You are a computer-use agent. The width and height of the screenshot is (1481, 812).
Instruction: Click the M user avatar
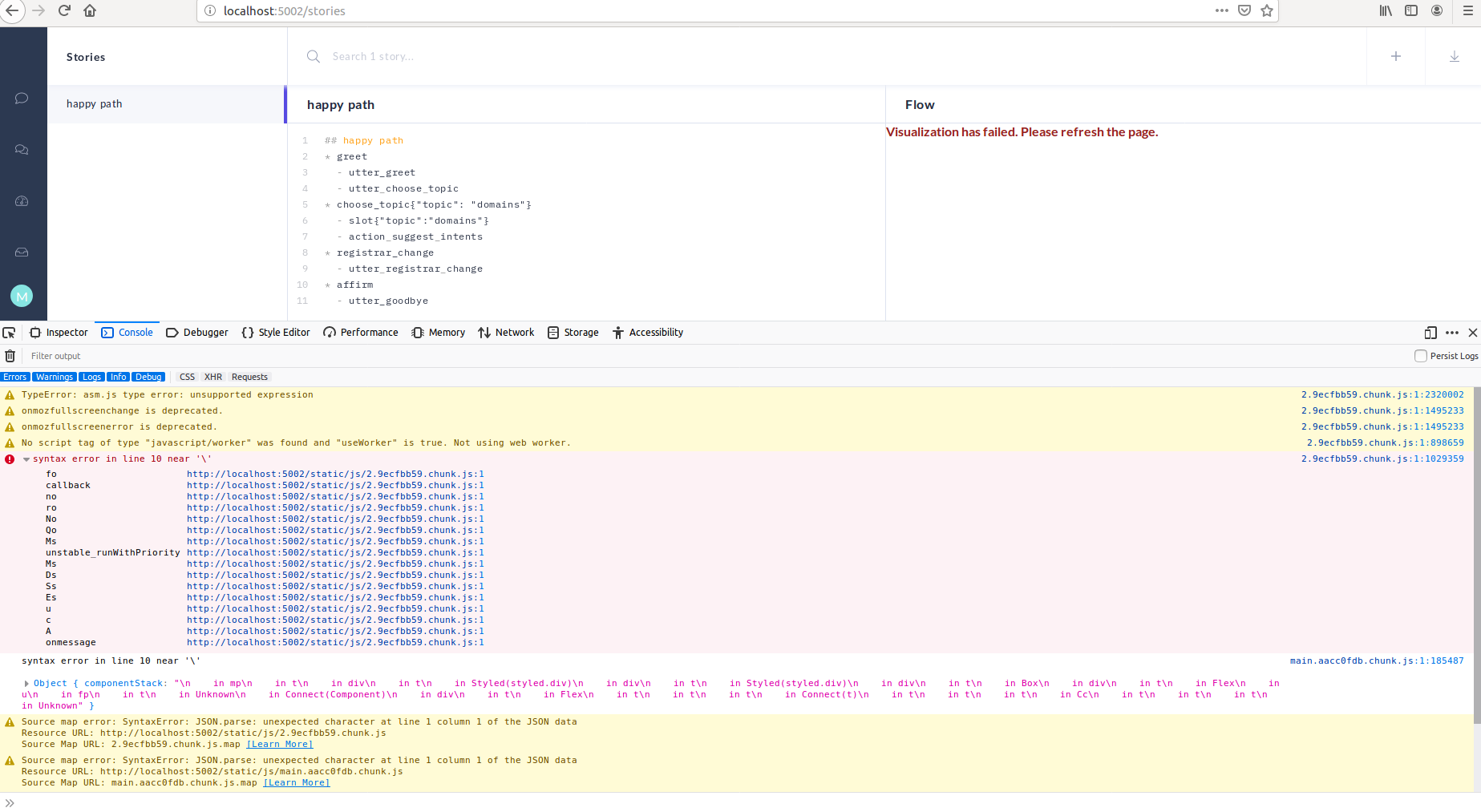pos(22,296)
